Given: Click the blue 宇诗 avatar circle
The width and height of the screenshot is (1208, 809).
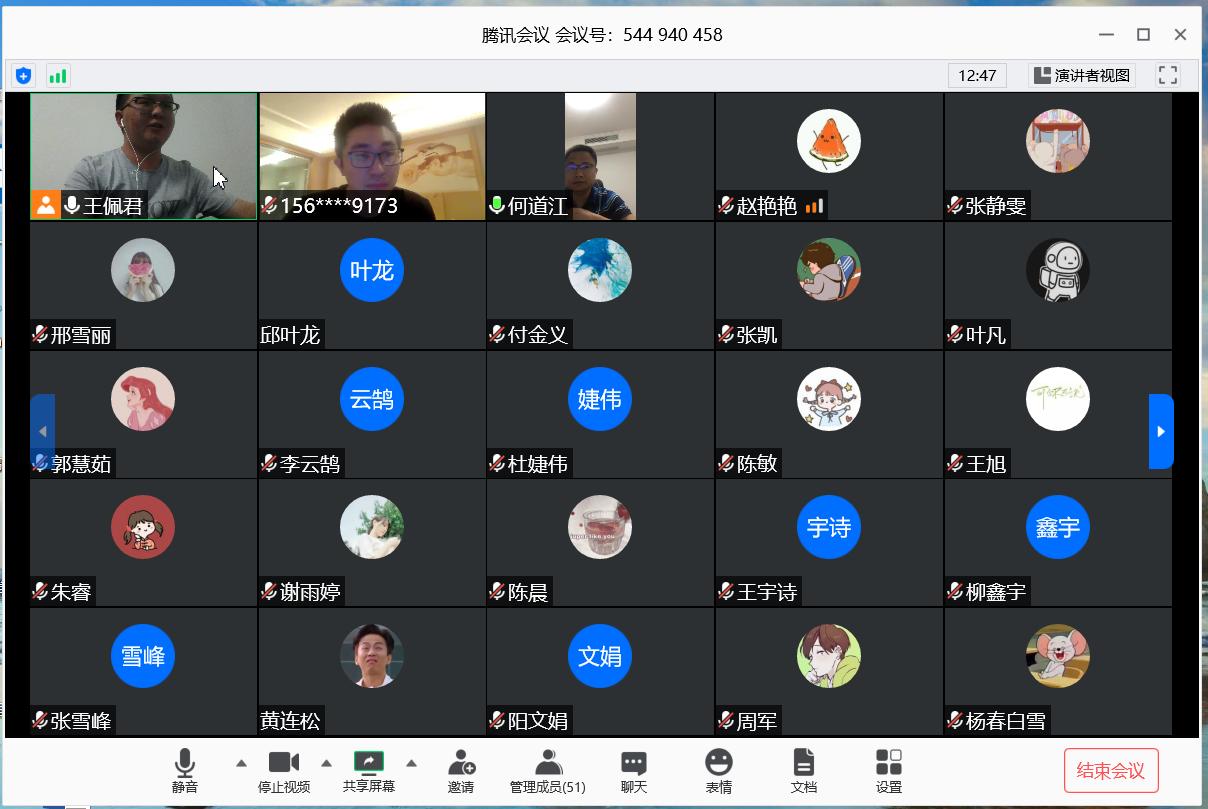Looking at the screenshot, I should tap(829, 527).
